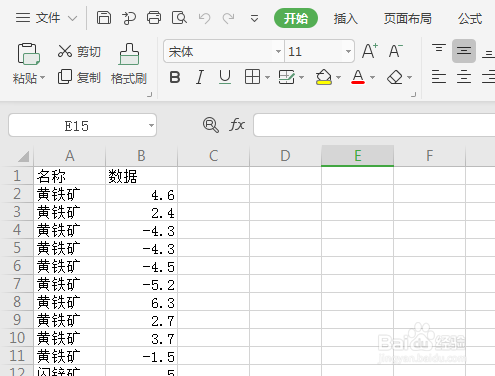Click the cell style drawing icon

click(287, 77)
